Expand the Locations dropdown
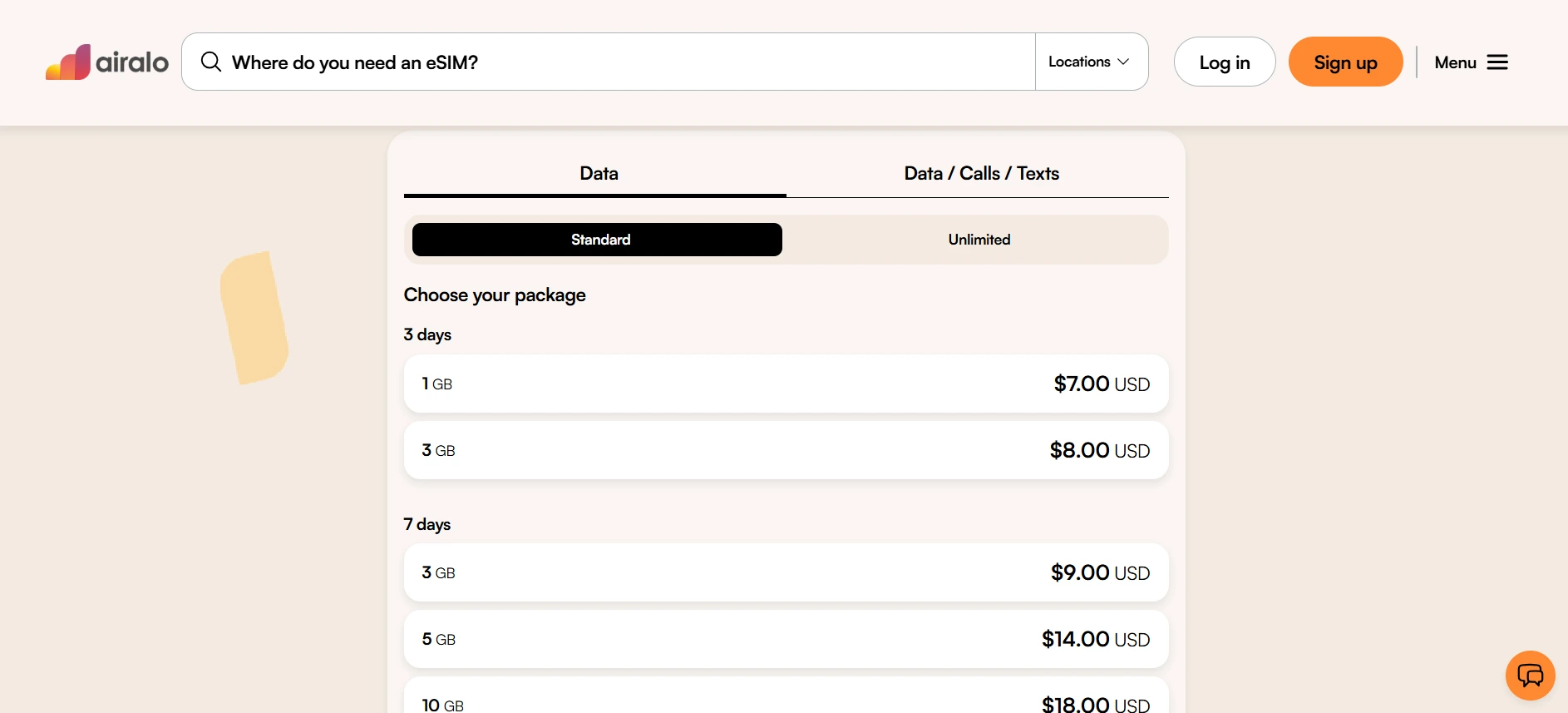The height and width of the screenshot is (713, 1568). (x=1079, y=62)
